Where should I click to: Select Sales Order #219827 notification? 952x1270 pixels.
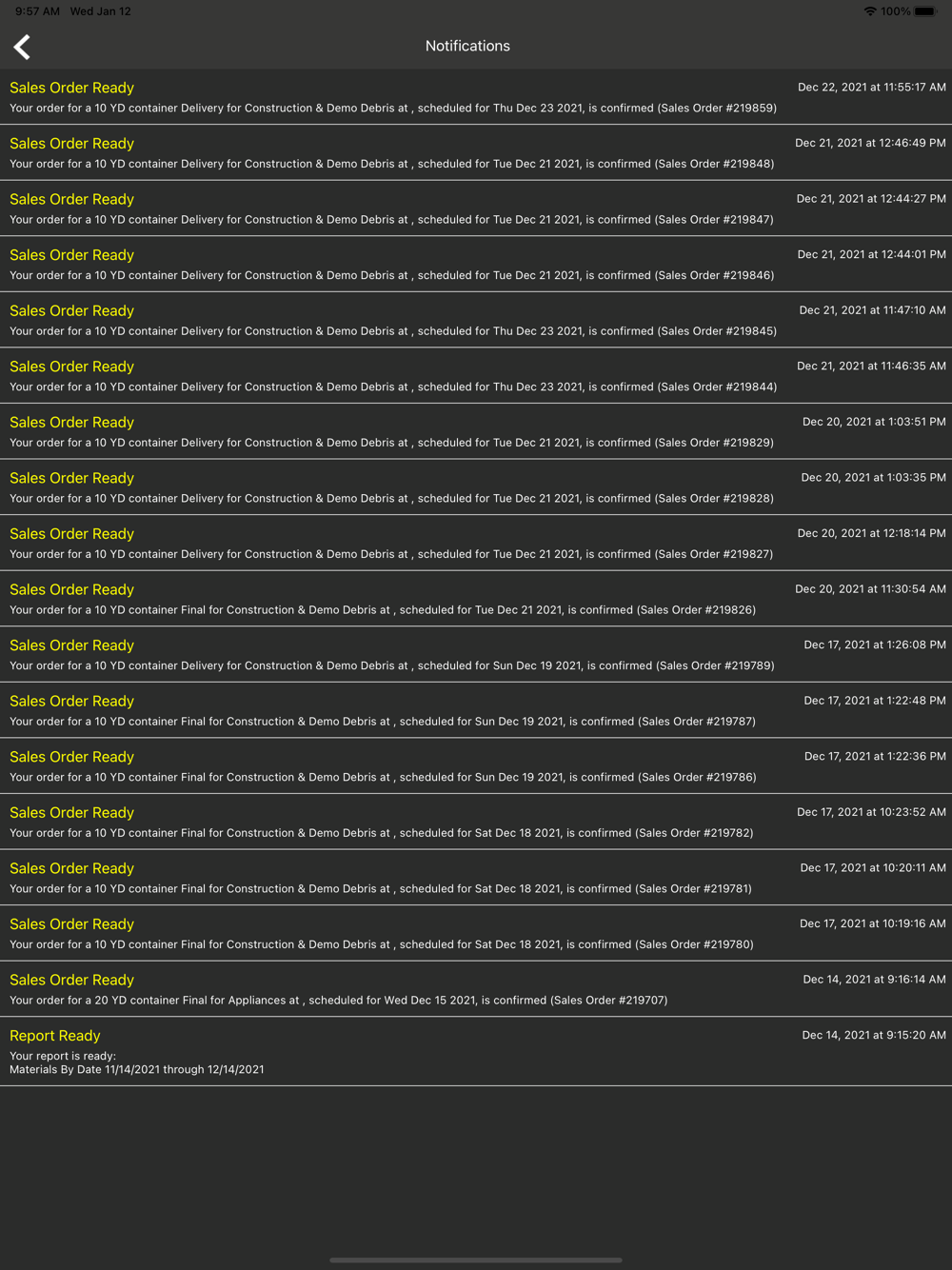coord(476,543)
